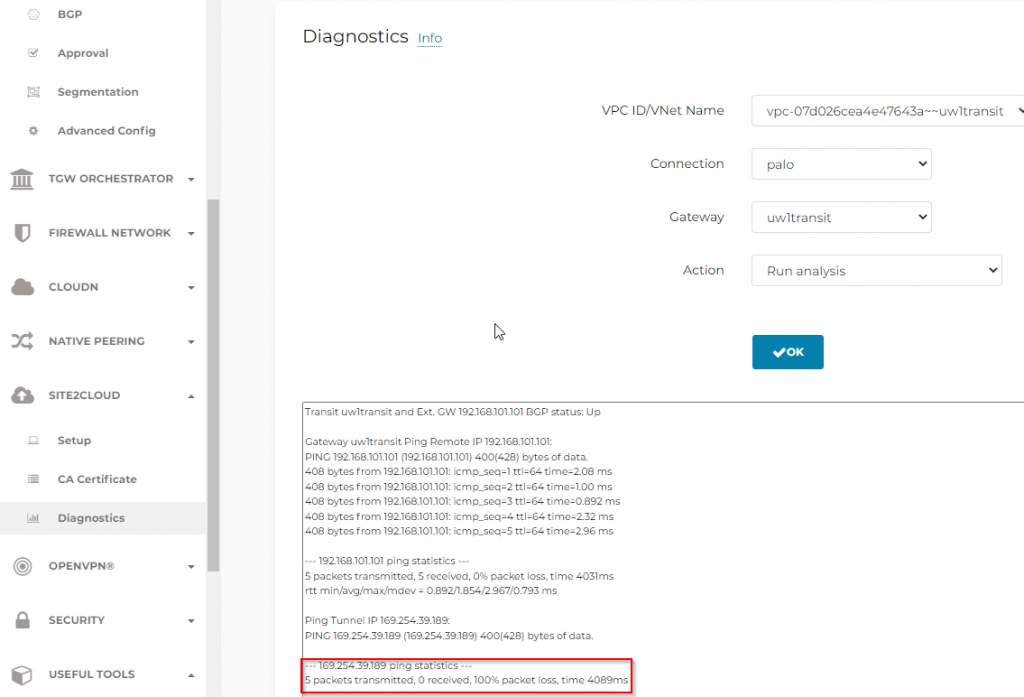Open the Connection dropdown showing palo
The height and width of the screenshot is (697, 1024).
coord(841,164)
